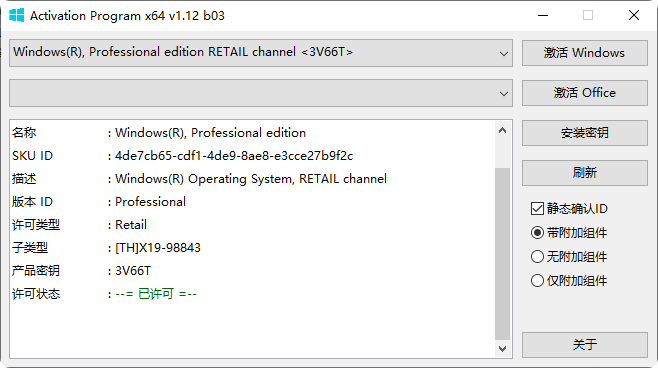
Task: Click the Windows logo icon in title bar
Action: pos(17,16)
